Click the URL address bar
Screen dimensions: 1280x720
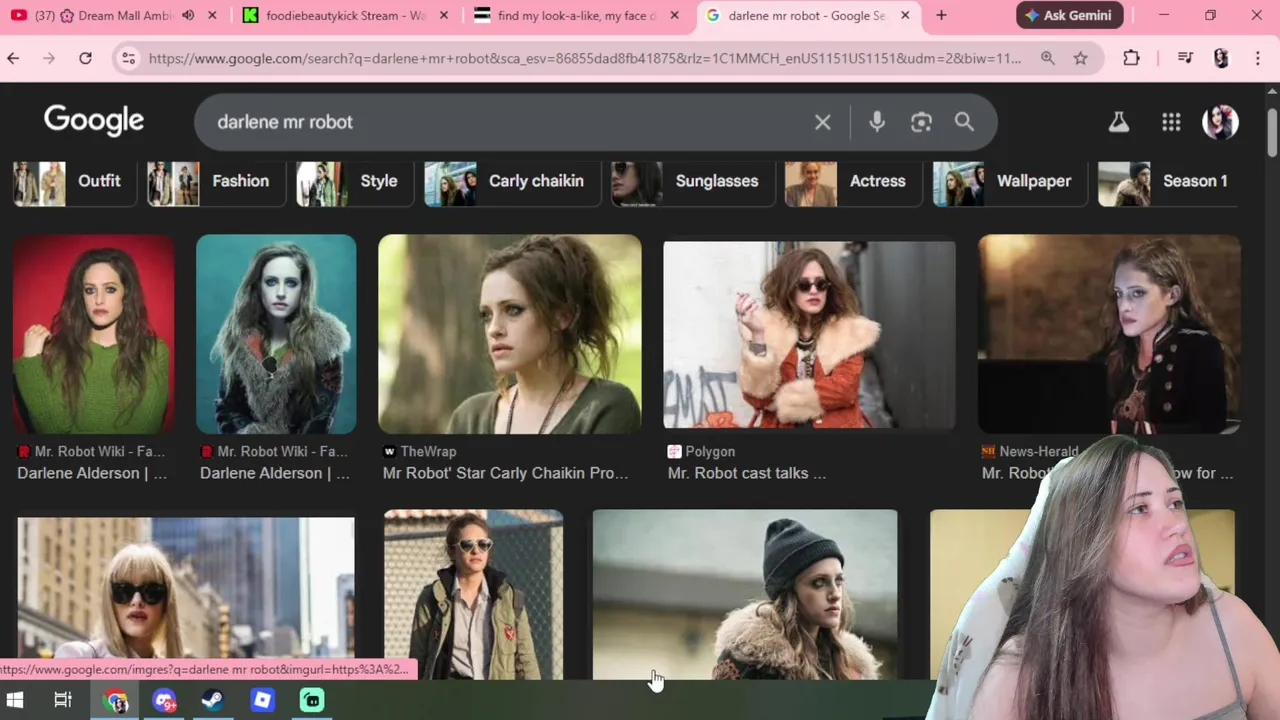(x=585, y=58)
